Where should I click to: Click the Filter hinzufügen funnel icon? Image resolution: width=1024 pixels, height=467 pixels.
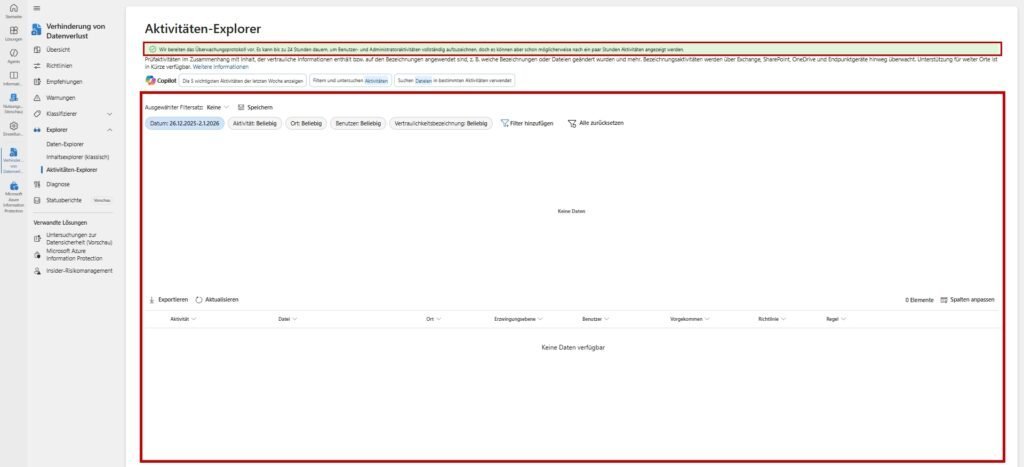click(505, 123)
